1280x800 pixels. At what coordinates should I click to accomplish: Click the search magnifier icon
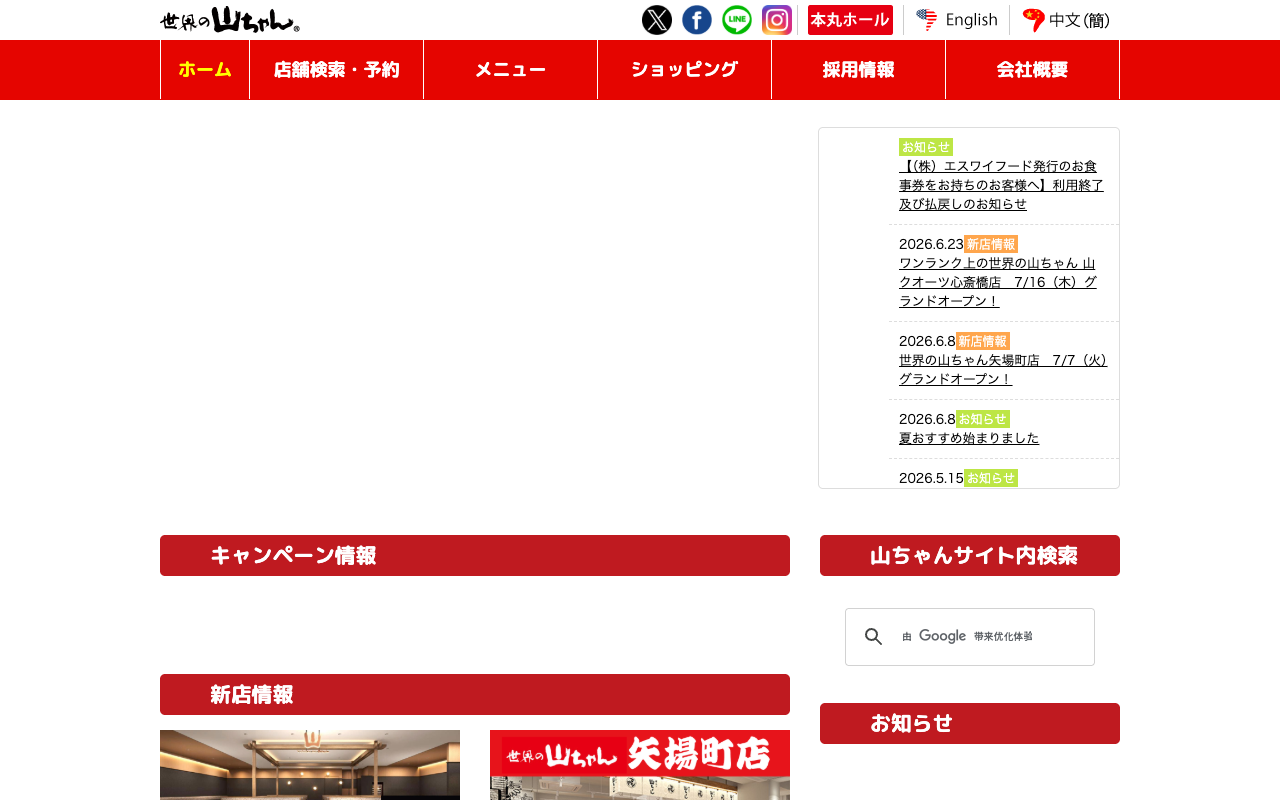click(x=874, y=637)
